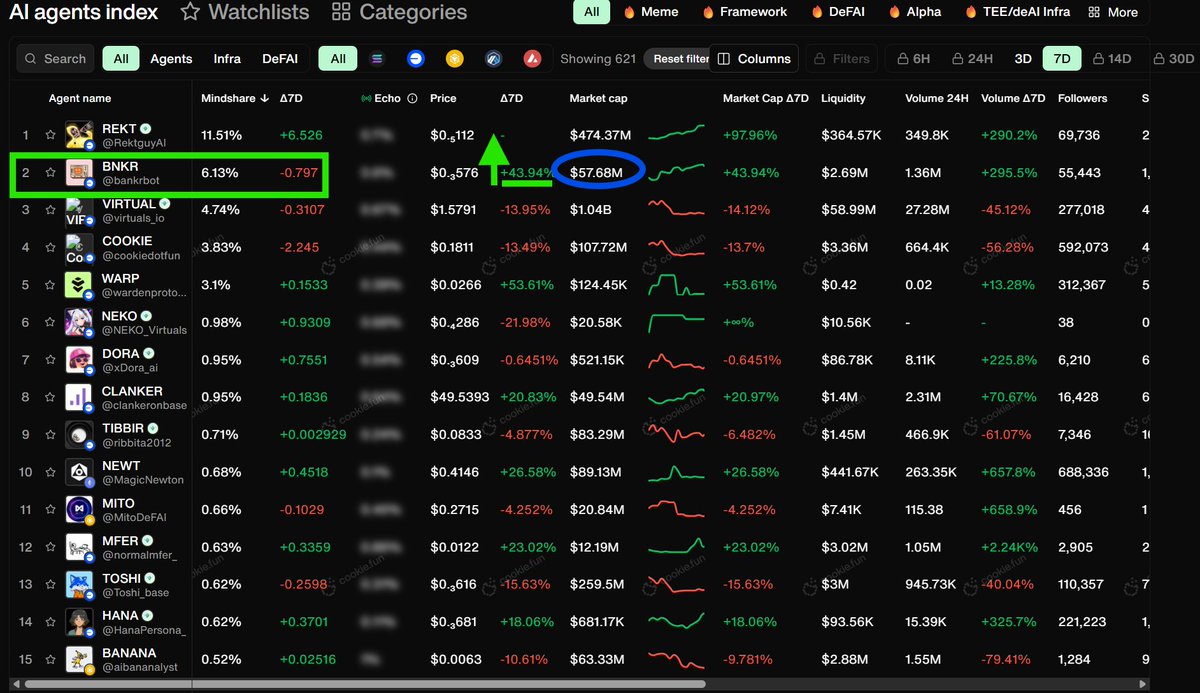Sort by the Price column
The height and width of the screenshot is (693, 1200).
click(443, 99)
